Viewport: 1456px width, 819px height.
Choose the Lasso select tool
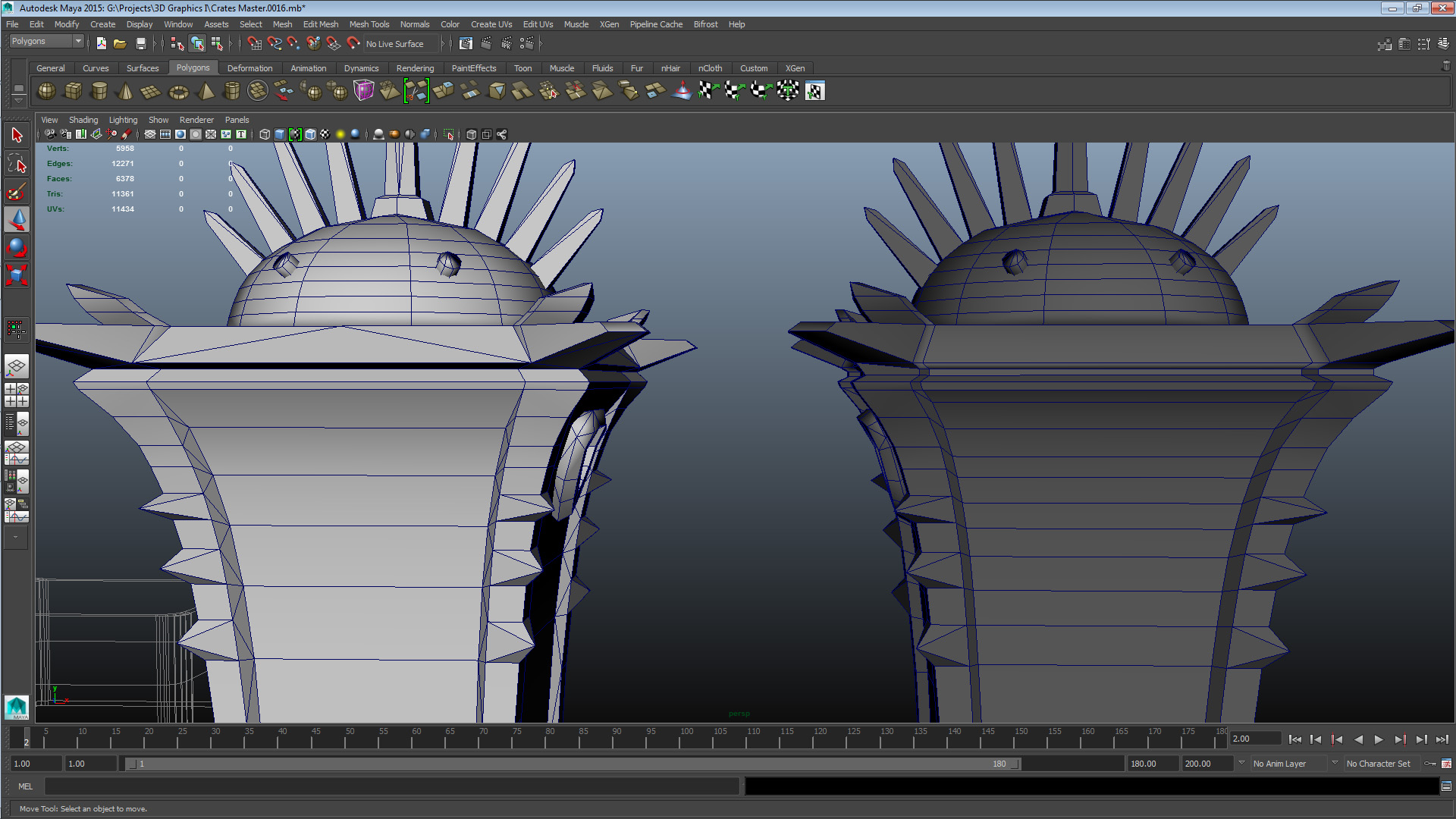[17, 164]
